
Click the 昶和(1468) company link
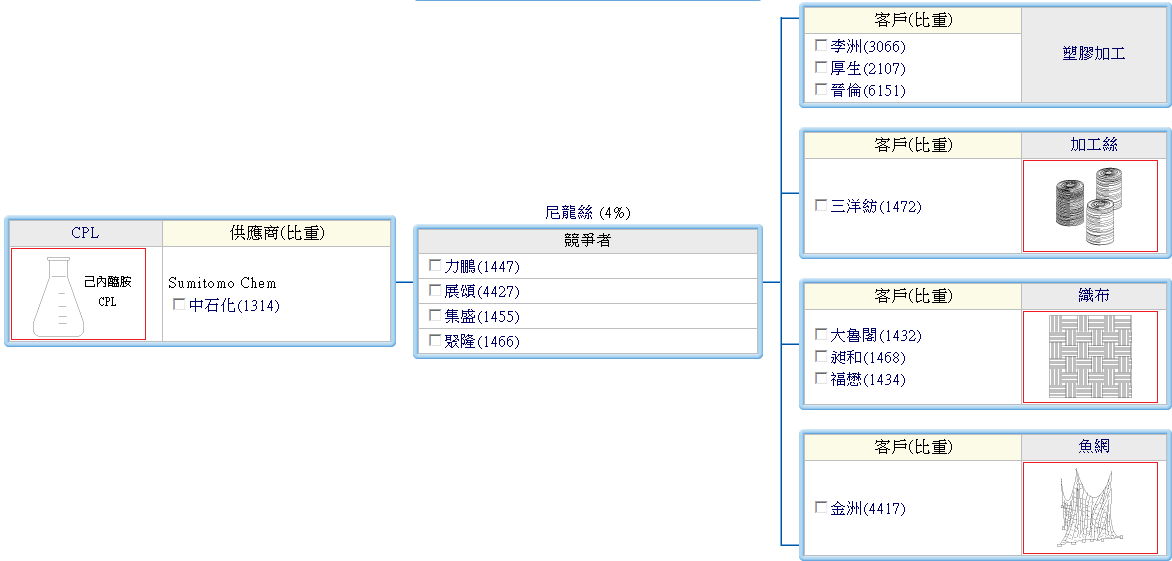pos(867,358)
